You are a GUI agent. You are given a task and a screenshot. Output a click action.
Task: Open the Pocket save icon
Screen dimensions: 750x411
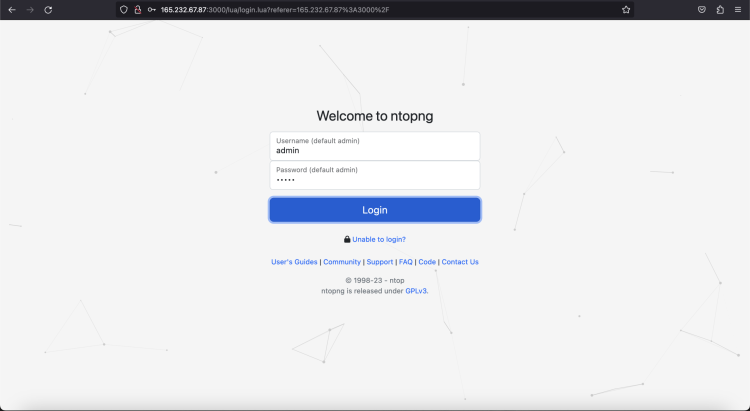(702, 10)
